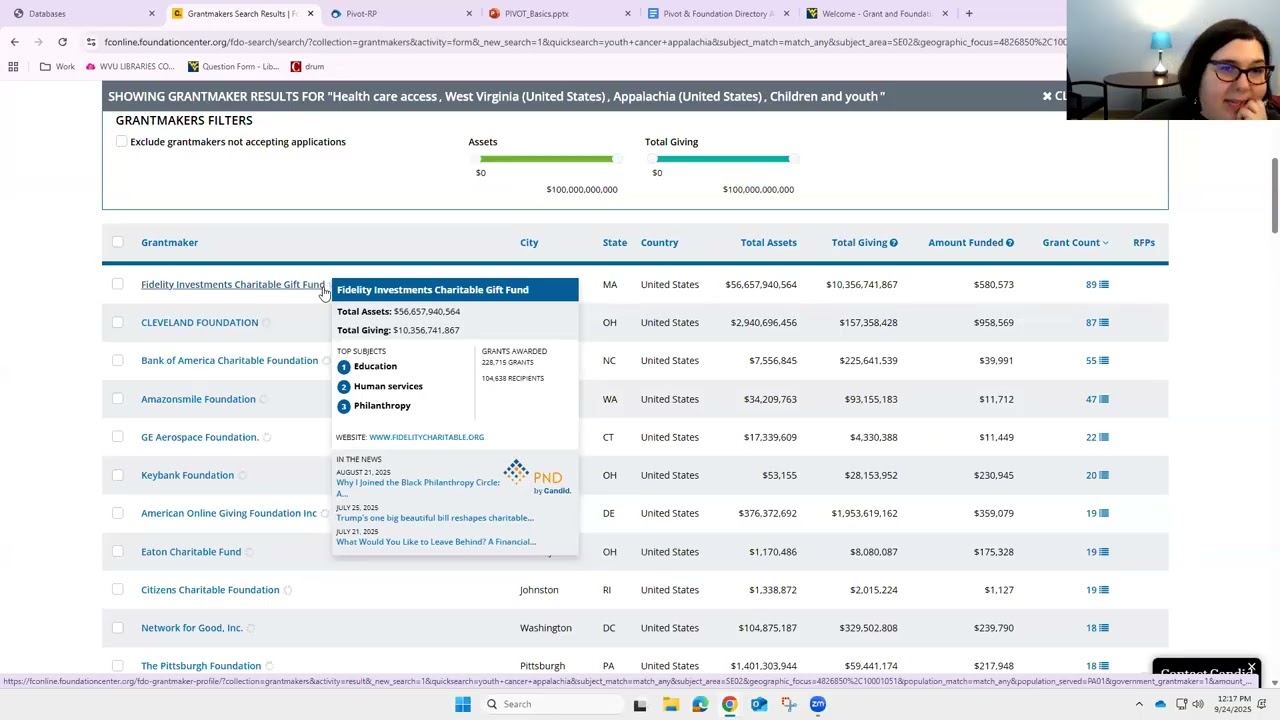Screen dimensions: 1280x720
Task: Open Outlook from the taskbar
Action: pyautogui.click(x=759, y=704)
